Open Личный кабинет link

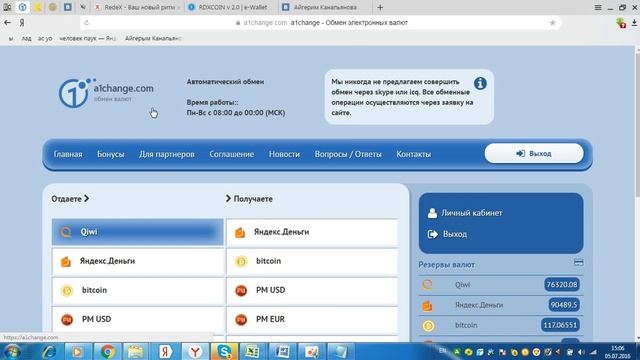pyautogui.click(x=471, y=213)
